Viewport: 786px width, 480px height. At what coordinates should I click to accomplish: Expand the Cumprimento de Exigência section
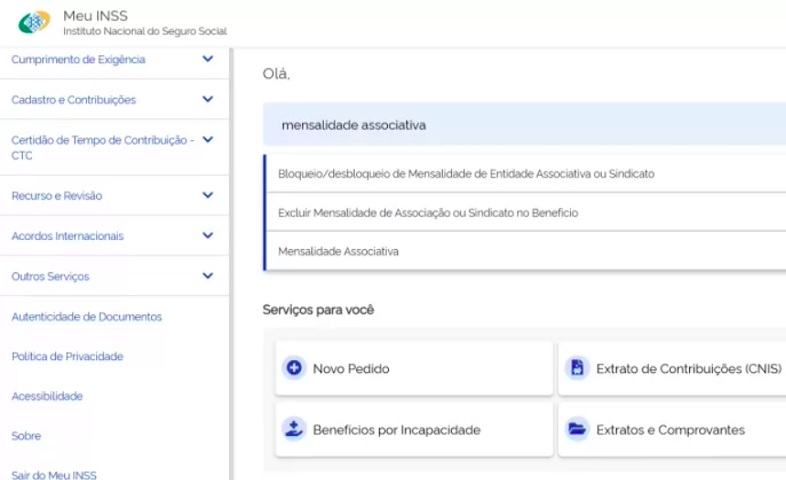coord(208,59)
